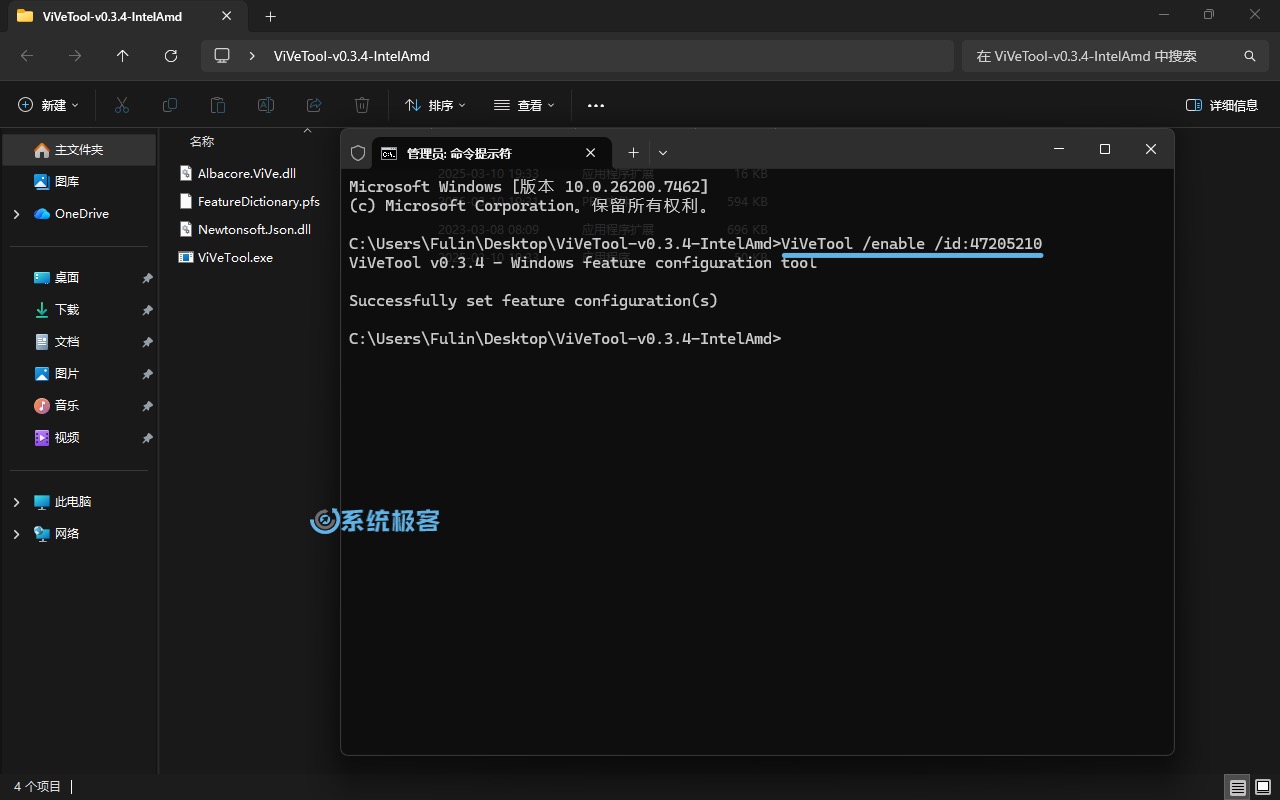The height and width of the screenshot is (800, 1280).
Task: Open the 查看 view dropdown
Action: click(x=524, y=105)
